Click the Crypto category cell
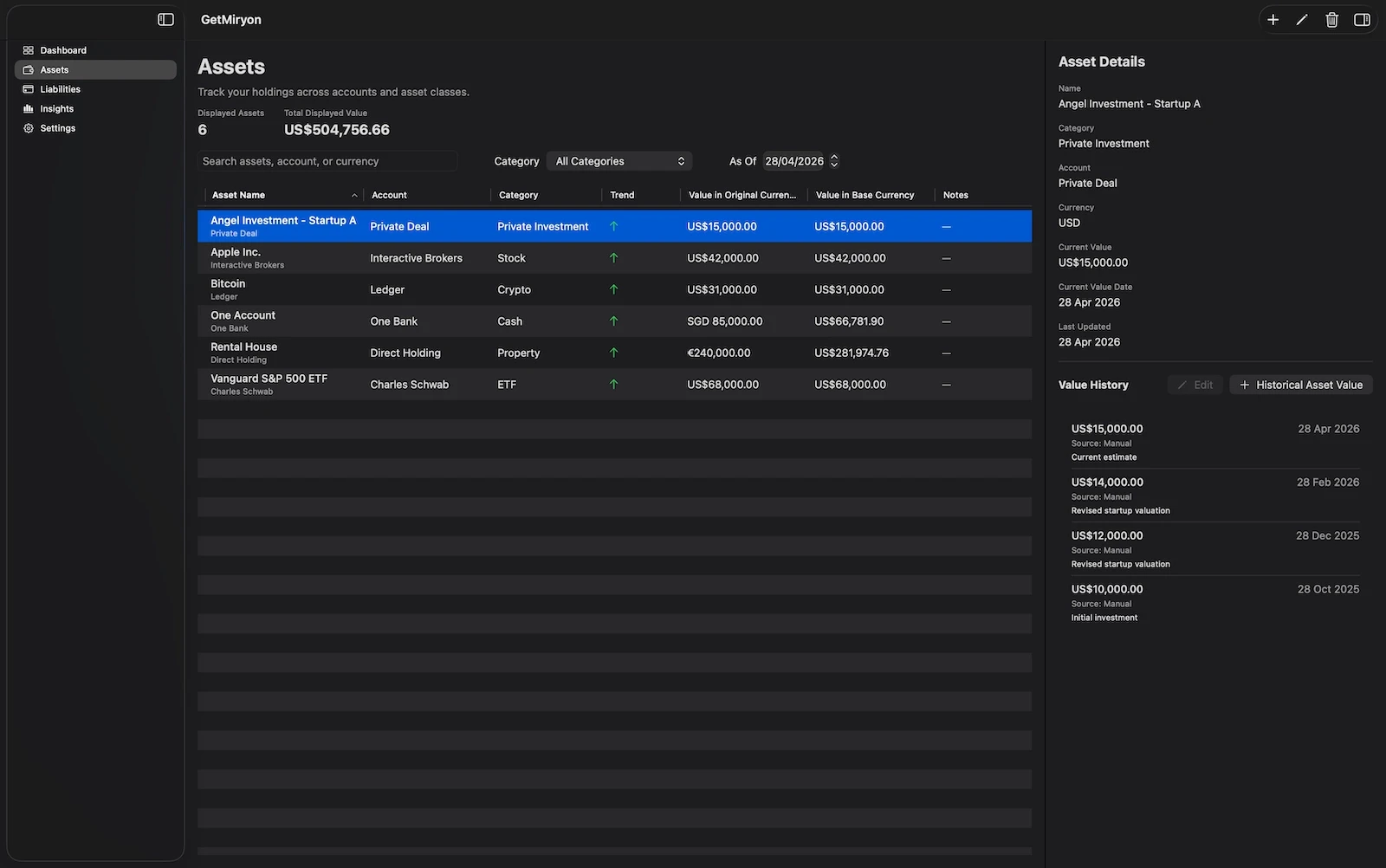Viewport: 1386px width, 868px height. 514,289
